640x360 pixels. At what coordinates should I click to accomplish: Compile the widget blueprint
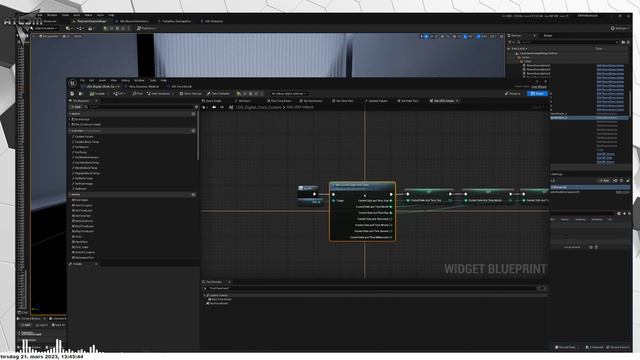click(98, 93)
